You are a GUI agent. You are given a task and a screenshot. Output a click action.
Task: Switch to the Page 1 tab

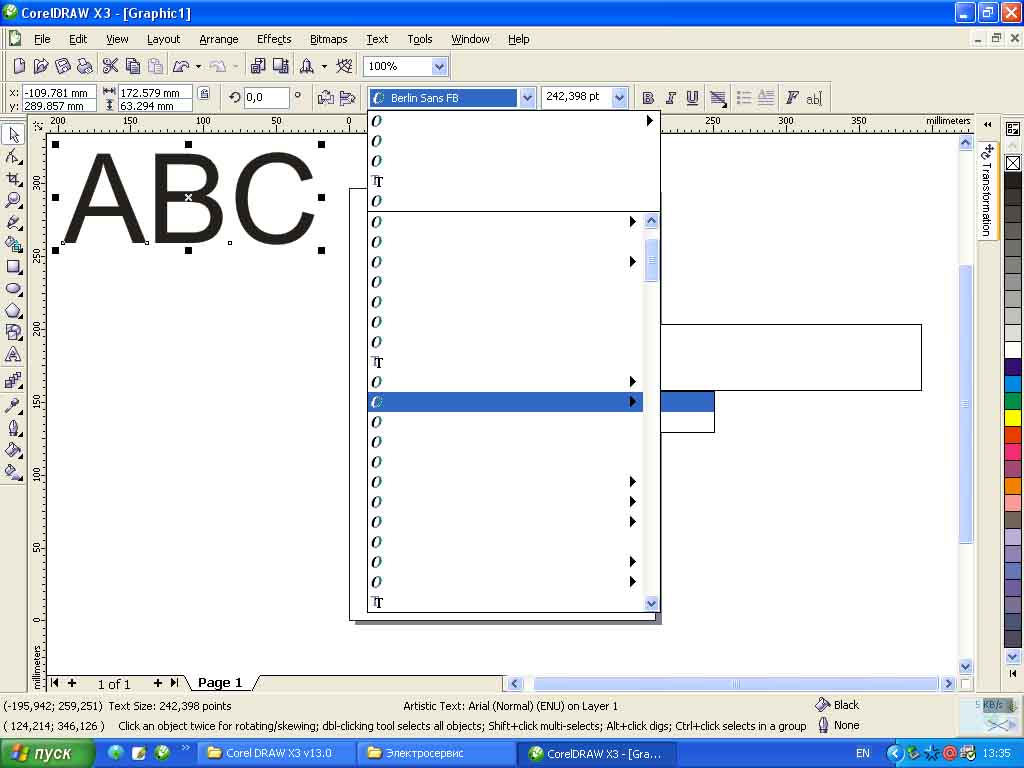[220, 682]
